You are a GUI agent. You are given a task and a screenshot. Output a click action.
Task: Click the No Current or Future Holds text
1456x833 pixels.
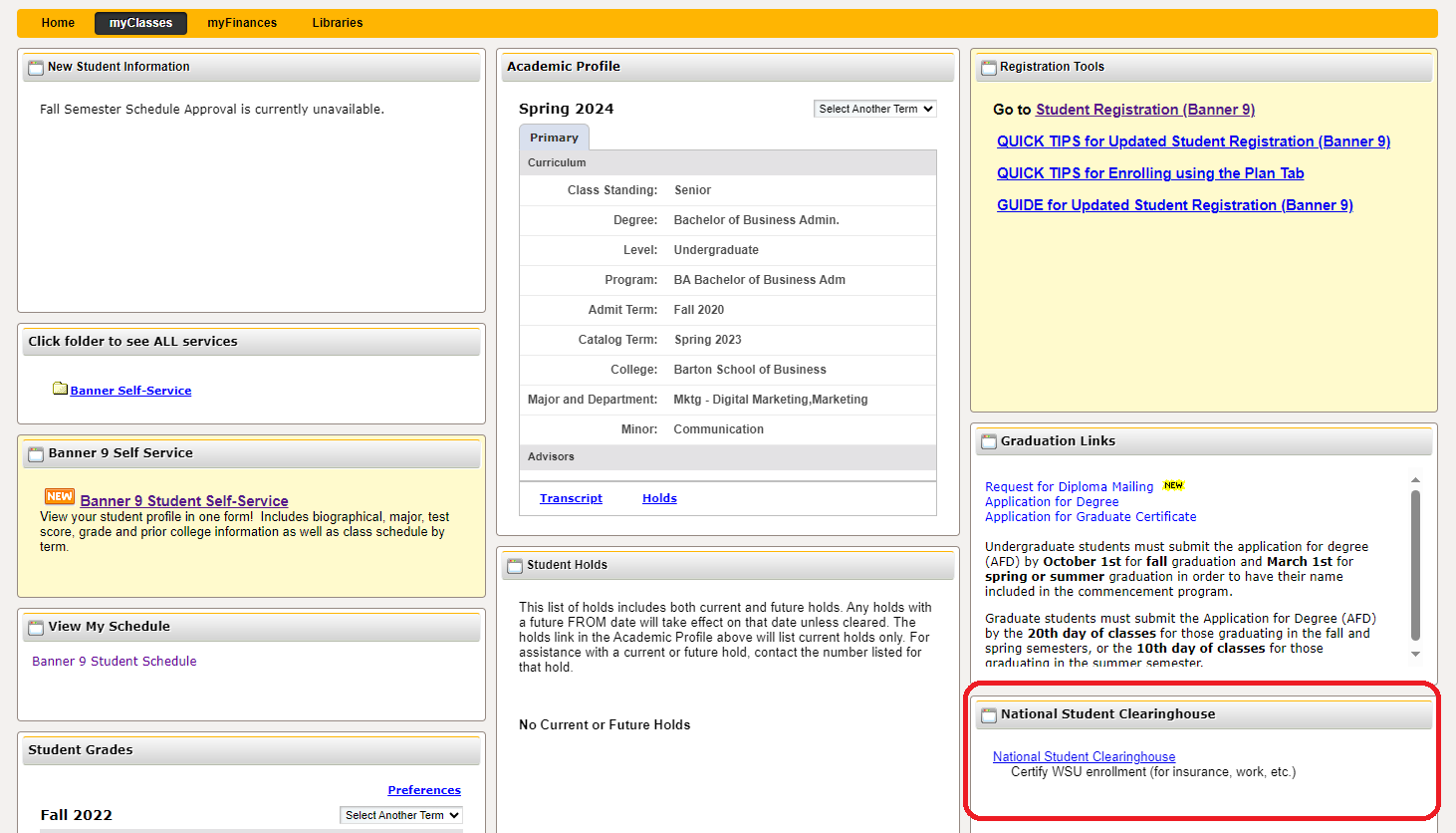605,725
